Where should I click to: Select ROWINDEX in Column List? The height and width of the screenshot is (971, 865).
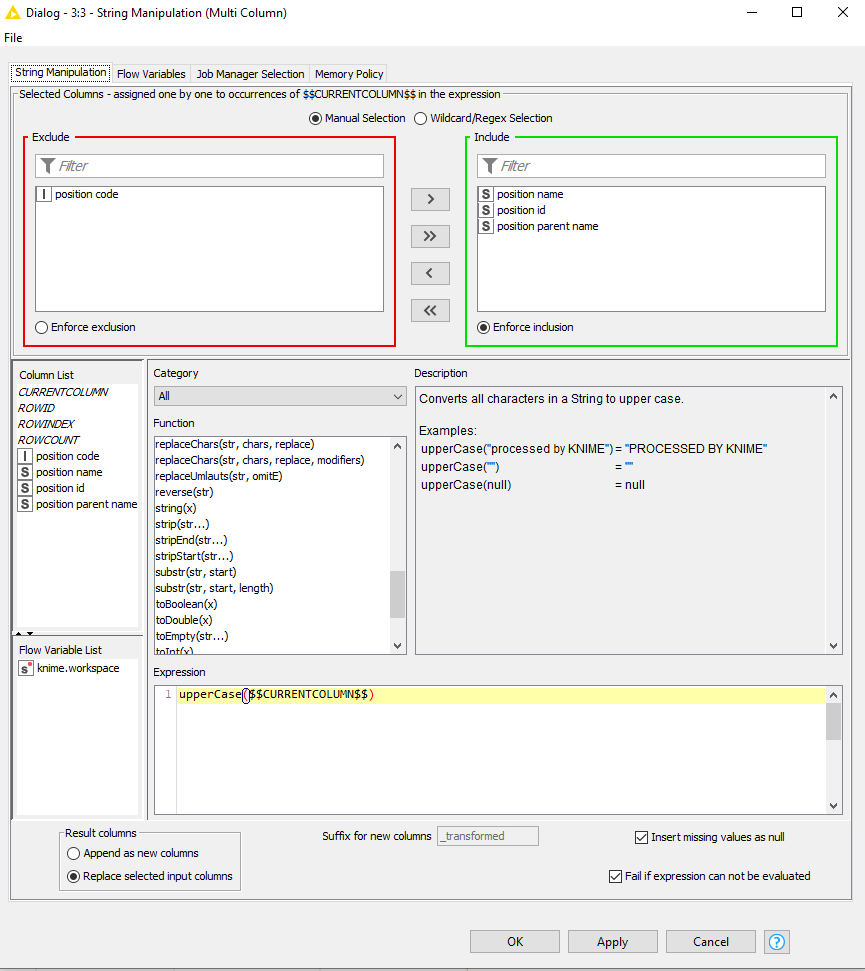click(x=46, y=425)
